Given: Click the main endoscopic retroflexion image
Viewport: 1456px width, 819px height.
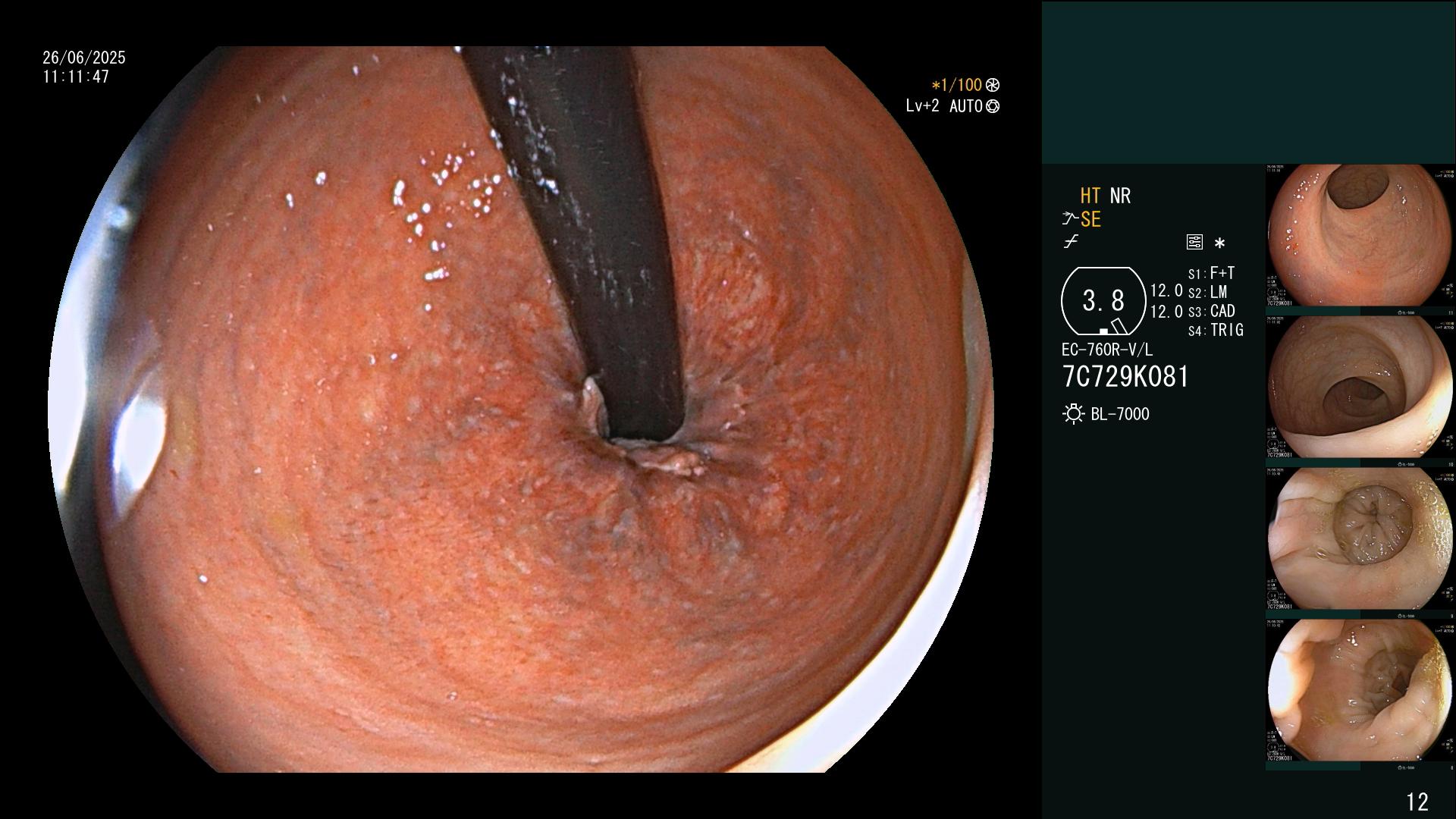Looking at the screenshot, I should click(x=520, y=409).
